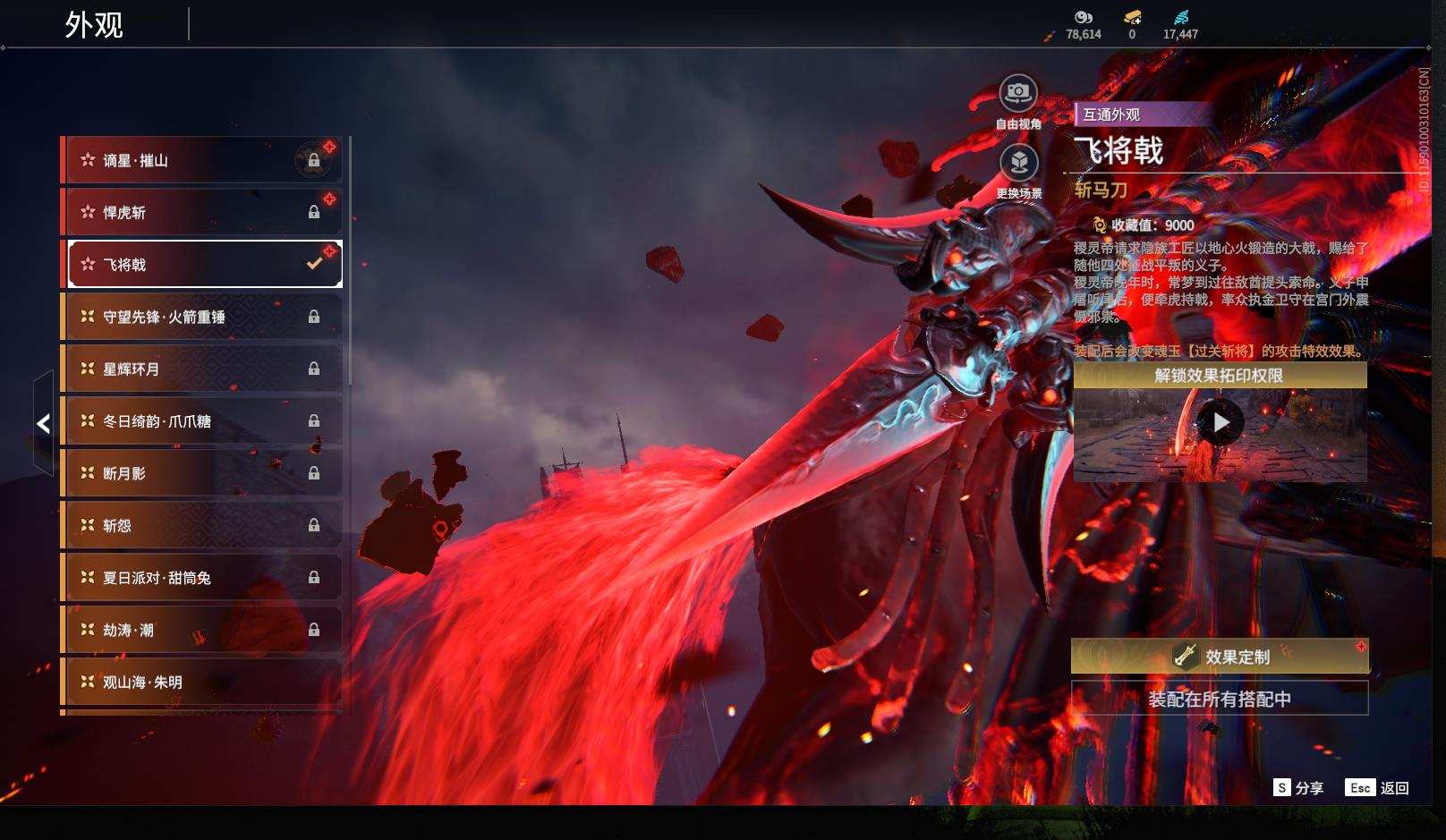Select 守望先锋·火箭重锤 skin

201,317
